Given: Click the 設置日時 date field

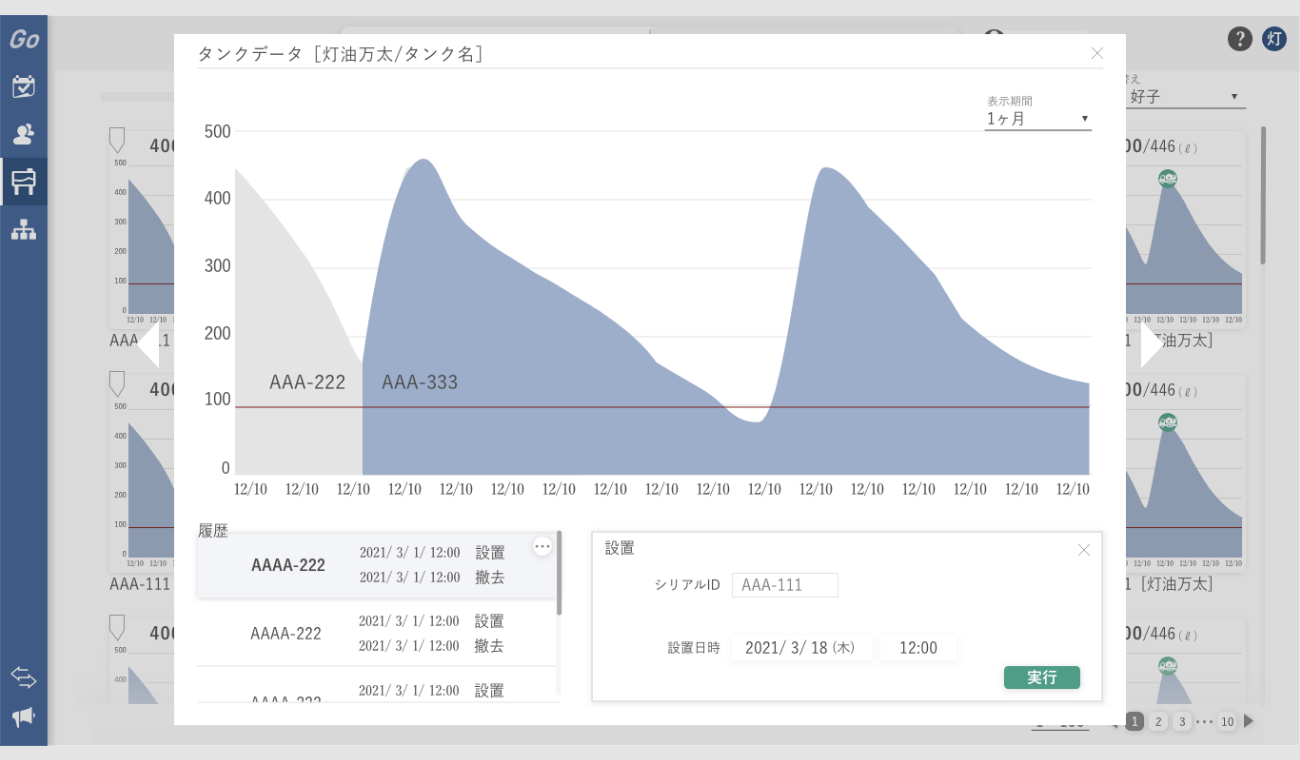Looking at the screenshot, I should pyautogui.click(x=802, y=648).
